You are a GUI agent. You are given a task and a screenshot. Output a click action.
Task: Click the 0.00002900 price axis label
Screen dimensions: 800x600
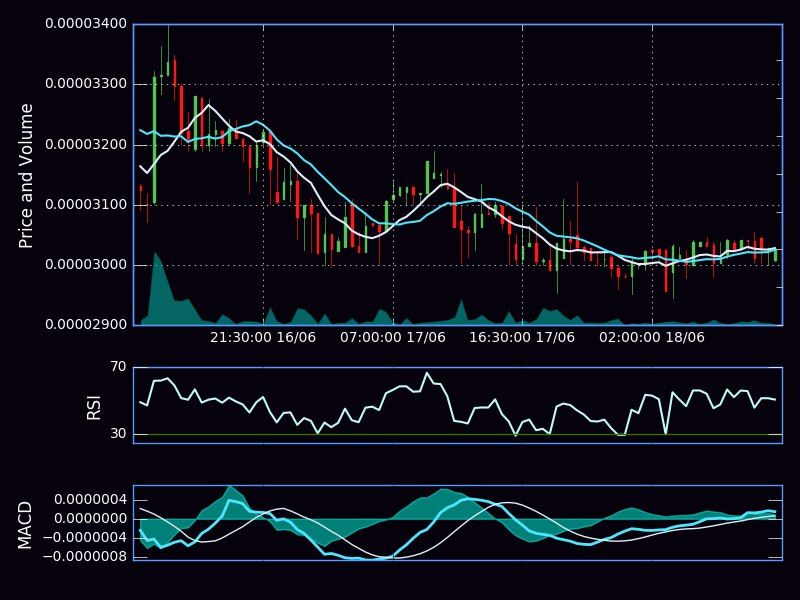tap(86, 324)
